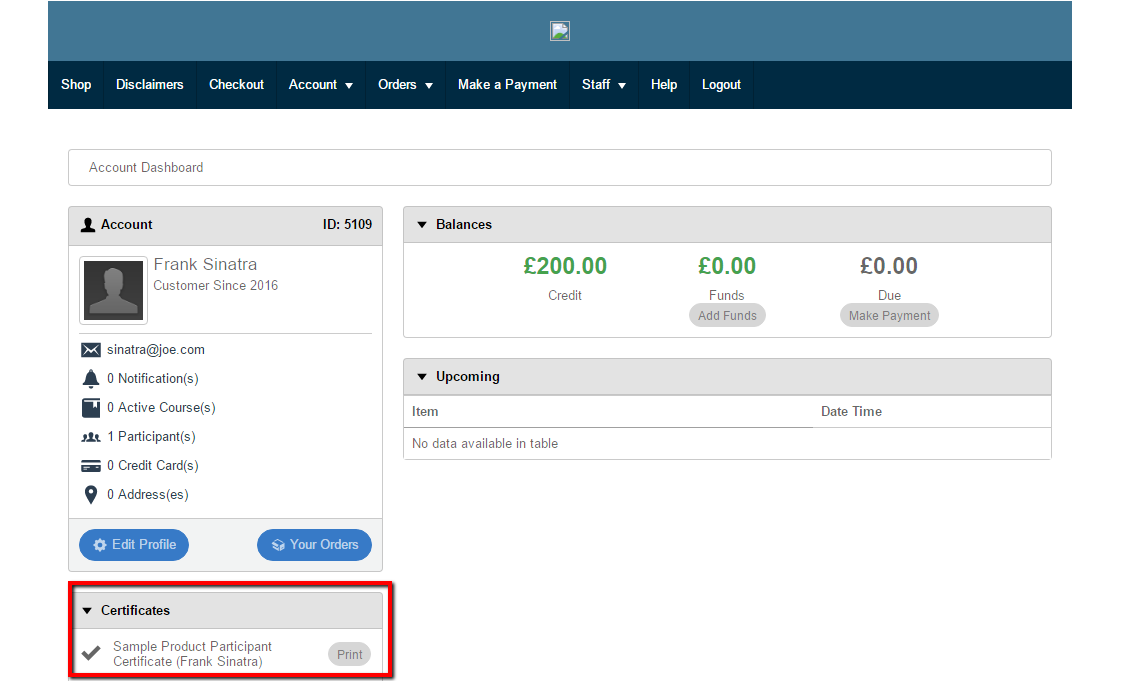The width and height of the screenshot is (1148, 681).
Task: Click the bell icon for Notifications
Action: (x=91, y=379)
